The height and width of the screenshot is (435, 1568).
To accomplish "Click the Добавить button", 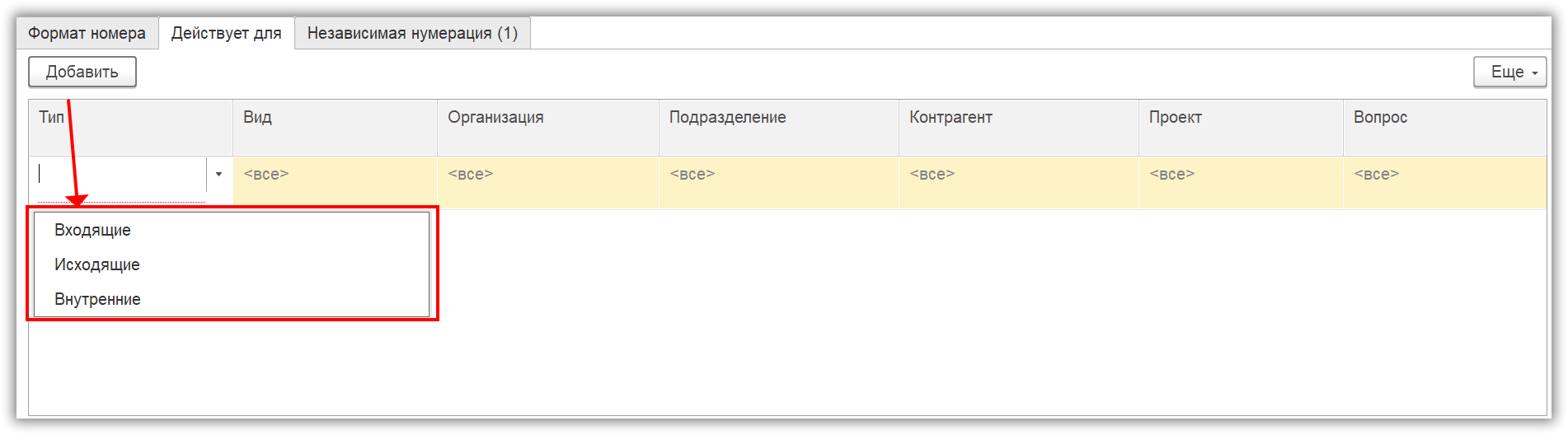I will coord(82,72).
